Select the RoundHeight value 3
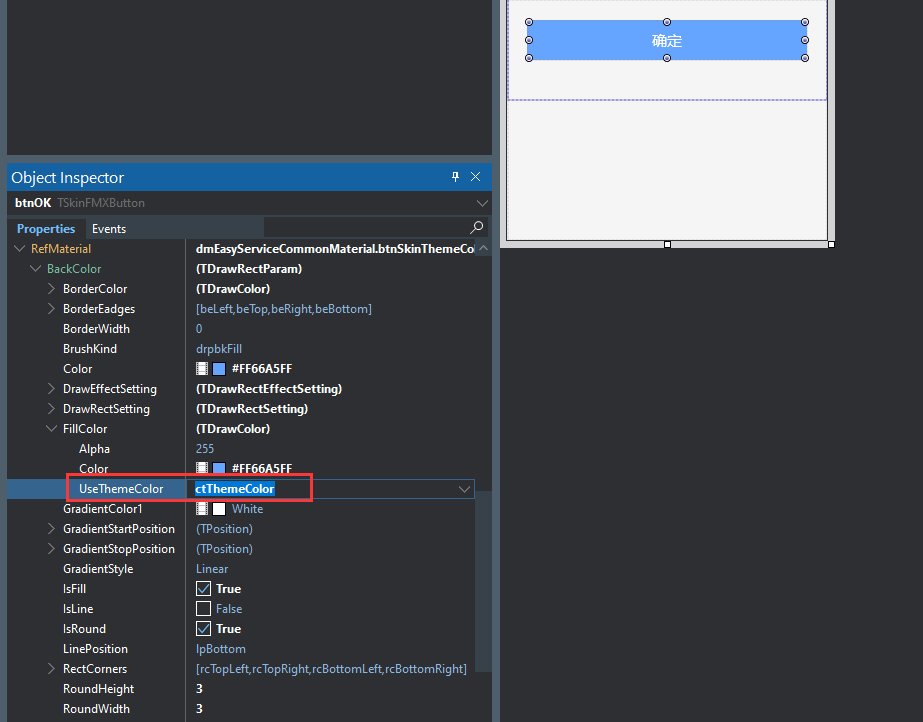Screen dimensions: 923x722 (x=200, y=688)
